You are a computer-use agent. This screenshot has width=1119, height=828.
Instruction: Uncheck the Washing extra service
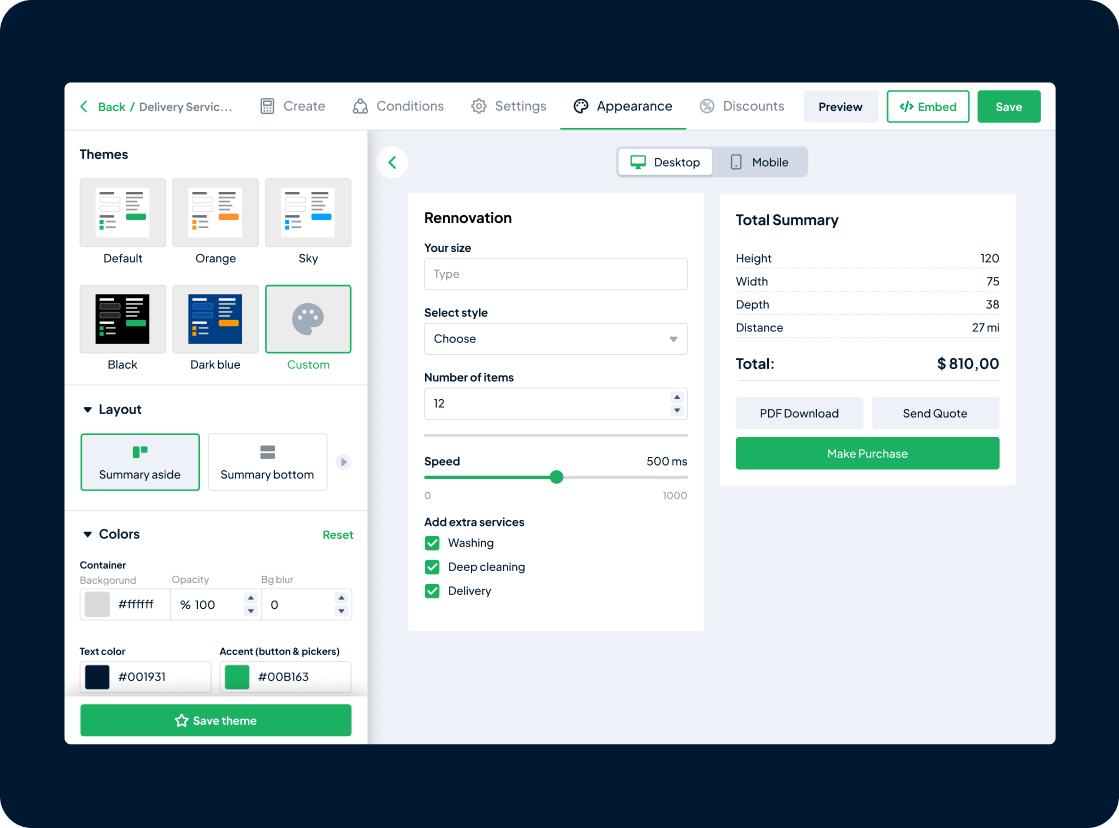click(x=433, y=543)
